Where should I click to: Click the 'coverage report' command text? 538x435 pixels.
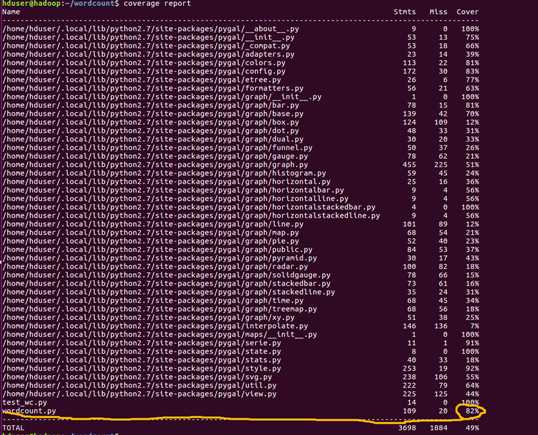(x=157, y=3)
